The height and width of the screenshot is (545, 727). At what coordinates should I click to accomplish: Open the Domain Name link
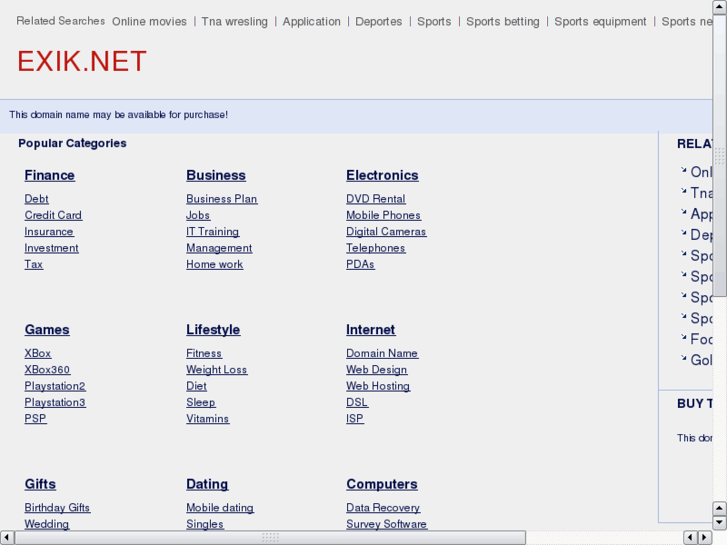[382, 353]
